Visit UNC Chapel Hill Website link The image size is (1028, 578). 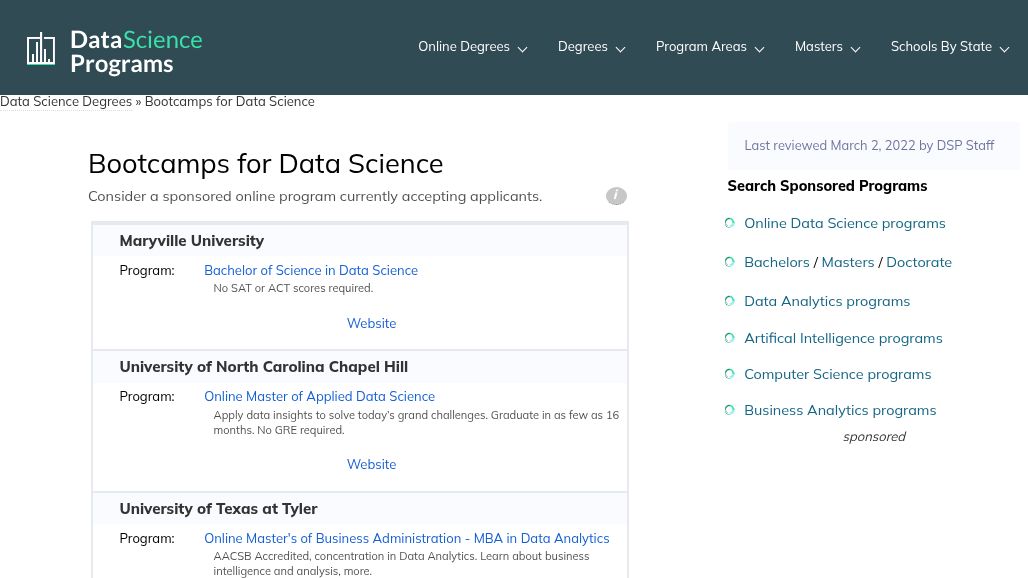click(371, 464)
